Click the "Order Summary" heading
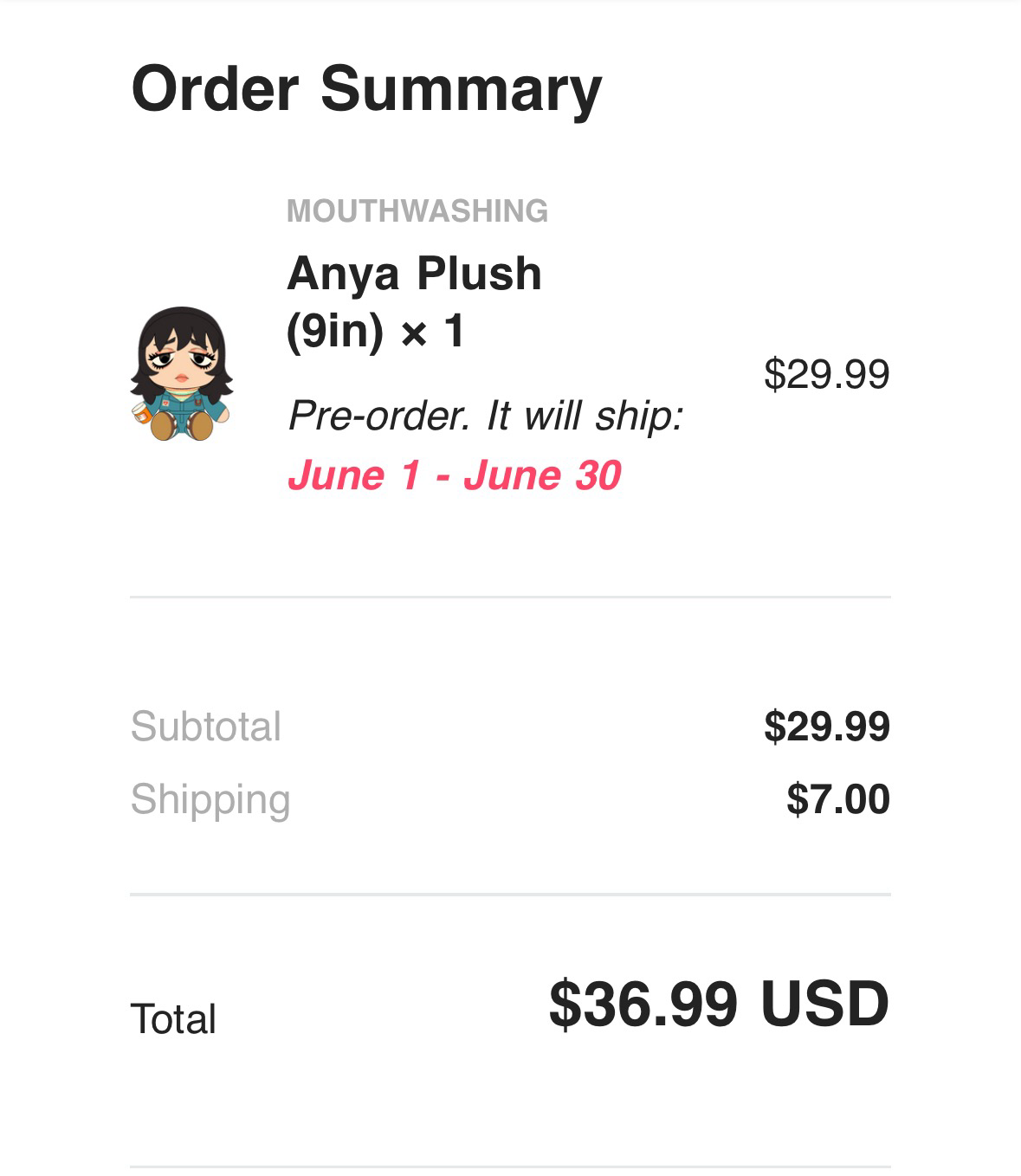 [366, 89]
